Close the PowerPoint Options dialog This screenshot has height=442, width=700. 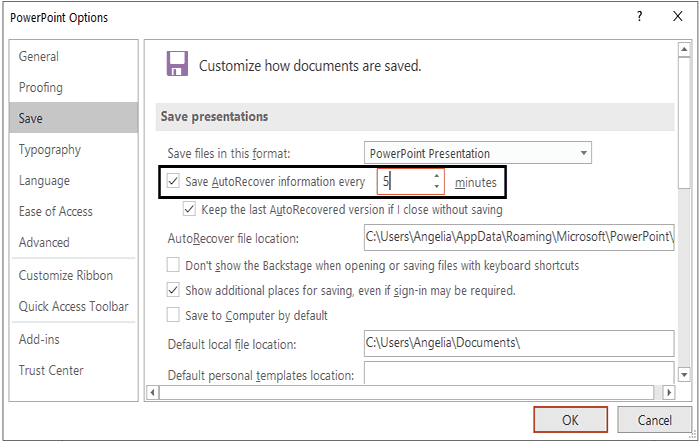(678, 17)
